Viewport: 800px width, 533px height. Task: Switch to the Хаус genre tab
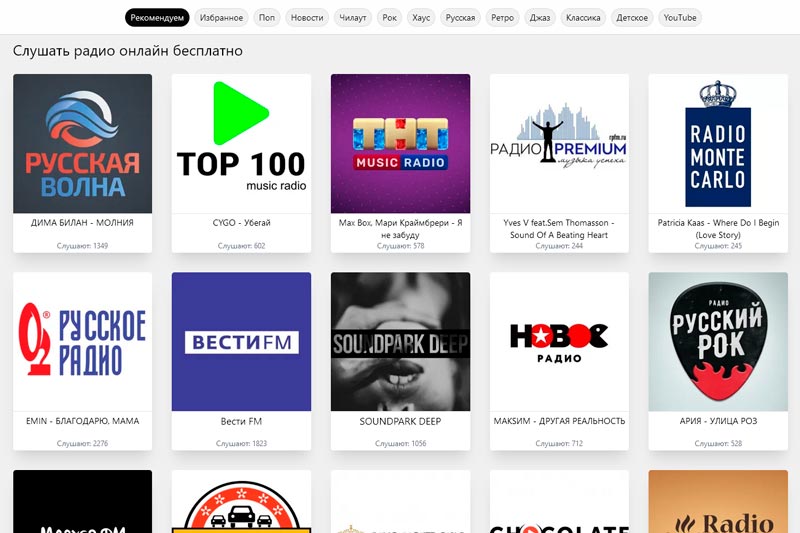[421, 18]
